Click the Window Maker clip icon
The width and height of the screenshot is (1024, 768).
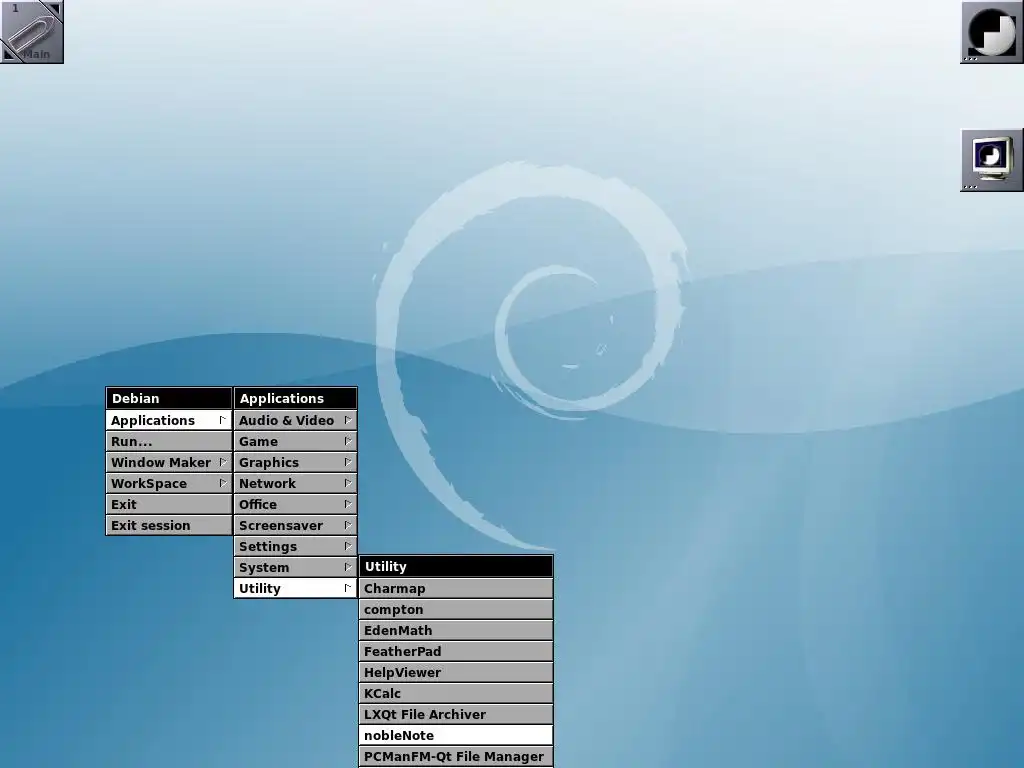point(31,31)
